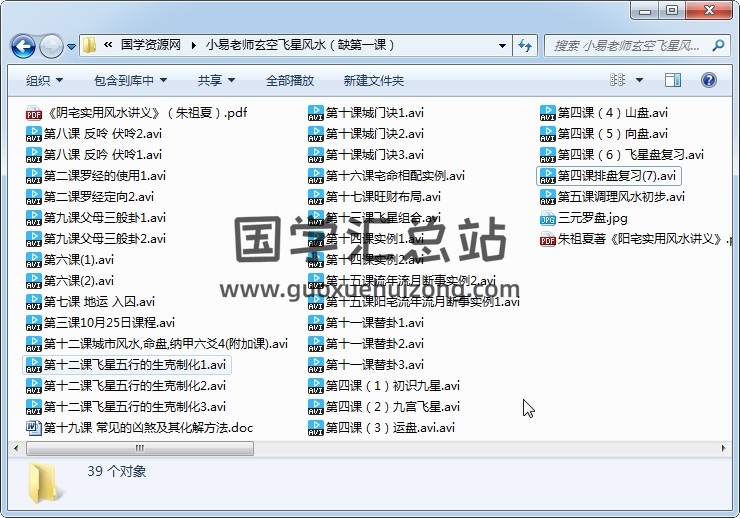Image resolution: width=740 pixels, height=518 pixels.
Task: Select PDF icon of 《阴宅实用风水讲义》
Action: click(34, 113)
